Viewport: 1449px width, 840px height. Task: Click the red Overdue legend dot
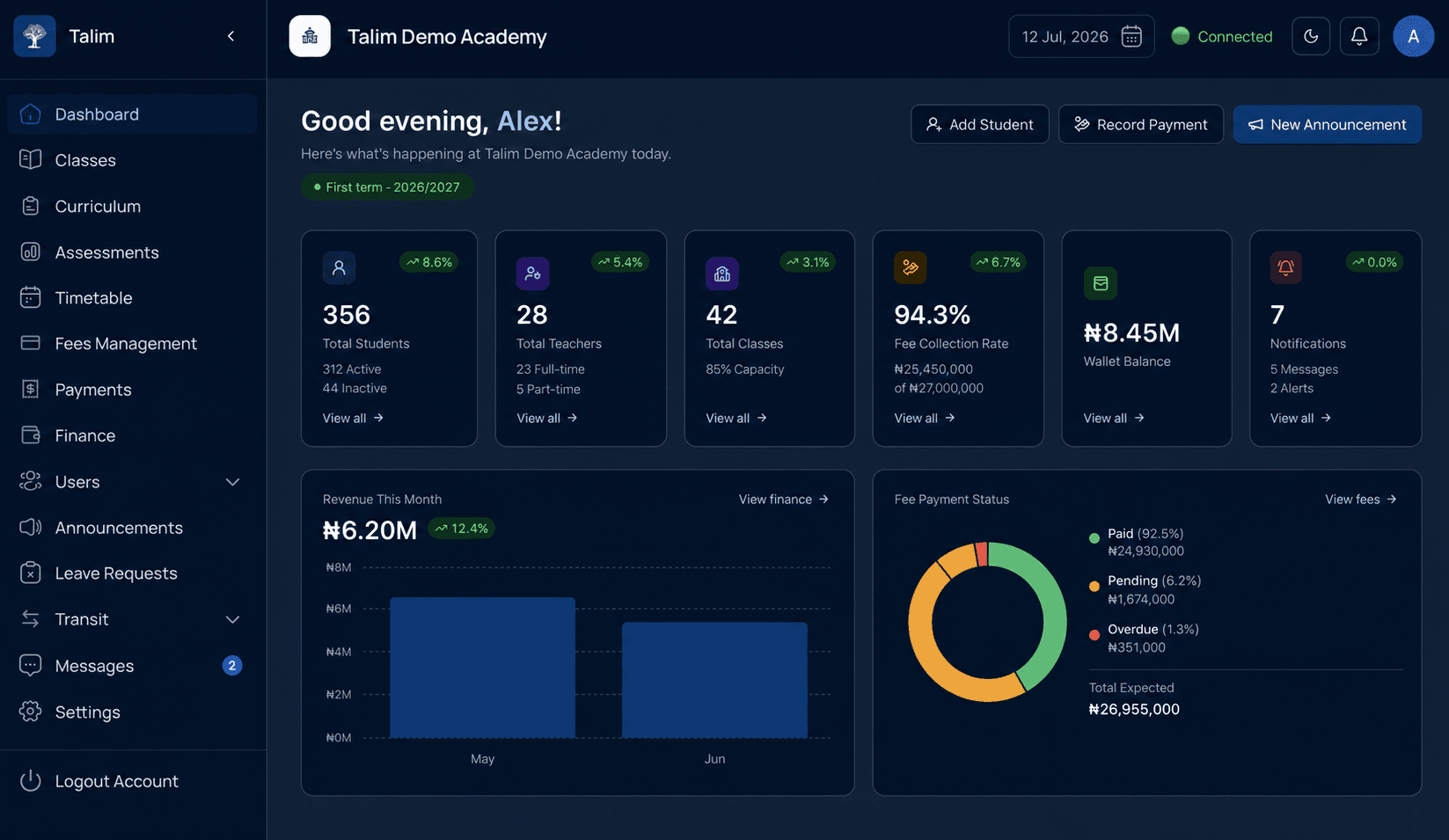click(1094, 634)
